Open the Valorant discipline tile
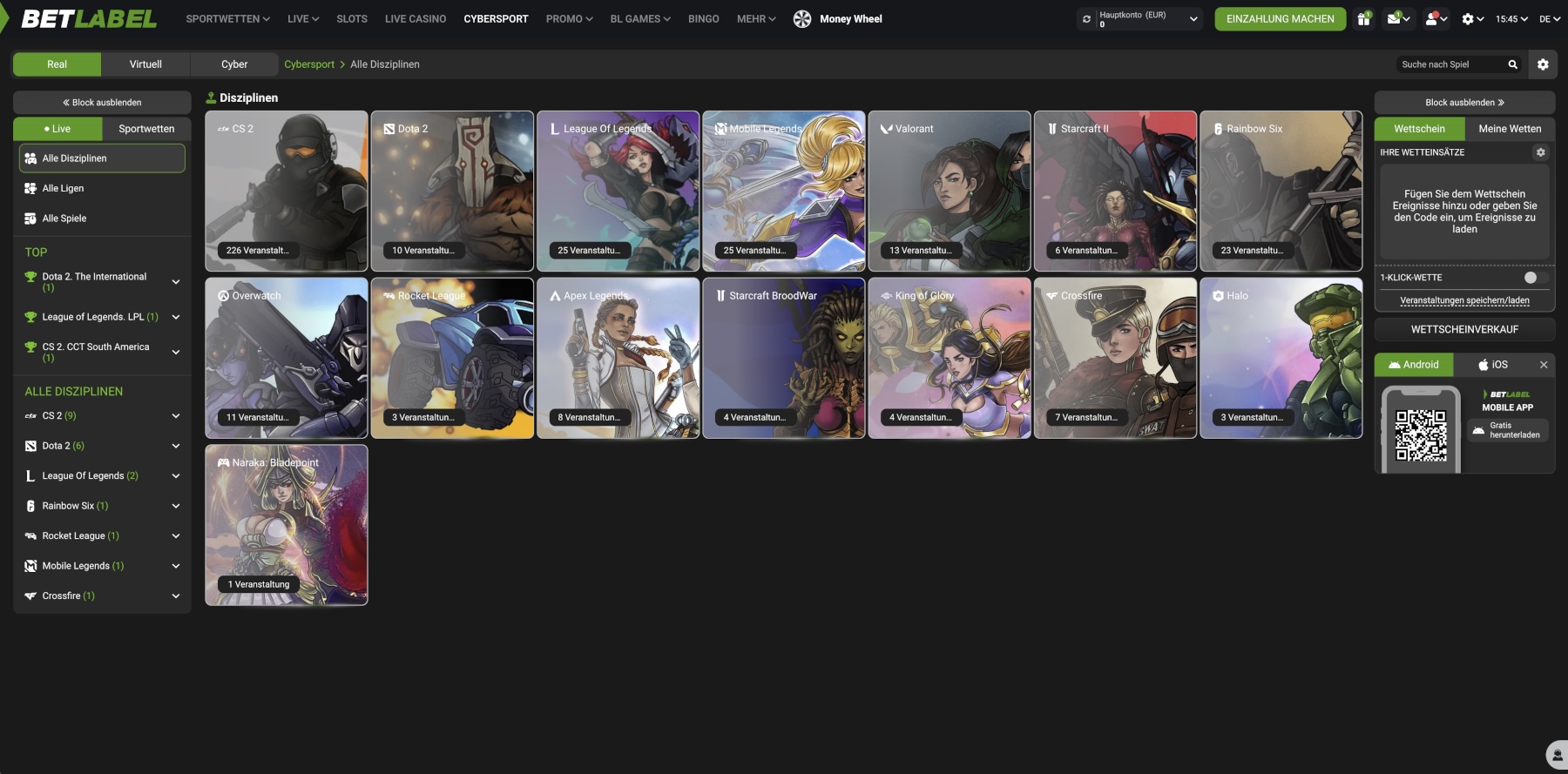This screenshot has height=774, width=1568. pyautogui.click(x=950, y=191)
